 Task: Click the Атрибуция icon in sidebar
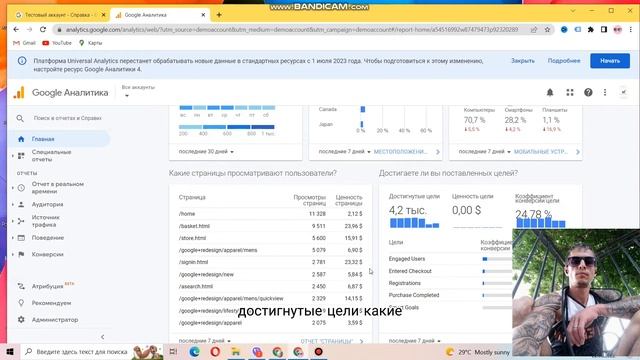click(21, 286)
